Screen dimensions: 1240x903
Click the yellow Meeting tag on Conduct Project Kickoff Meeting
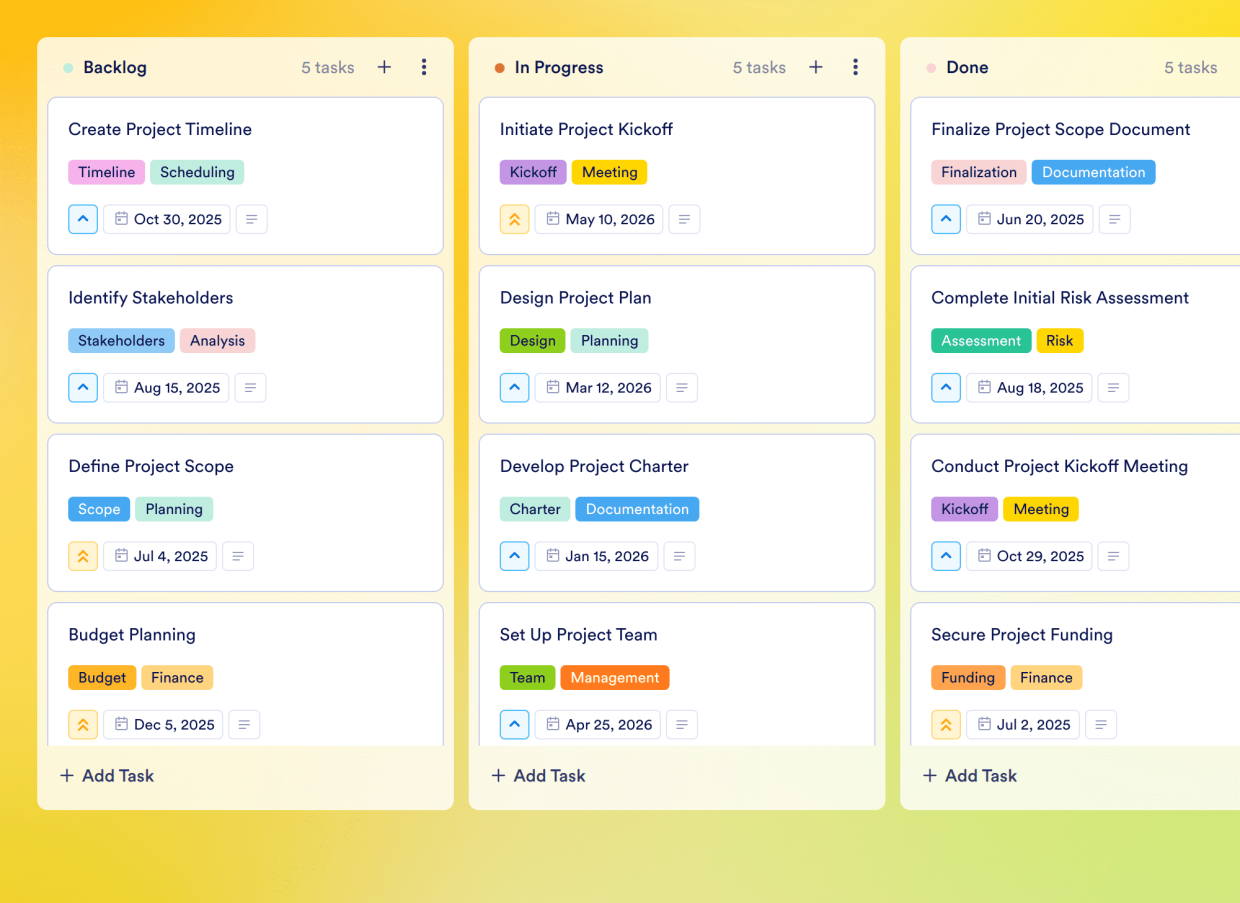[x=1041, y=509]
